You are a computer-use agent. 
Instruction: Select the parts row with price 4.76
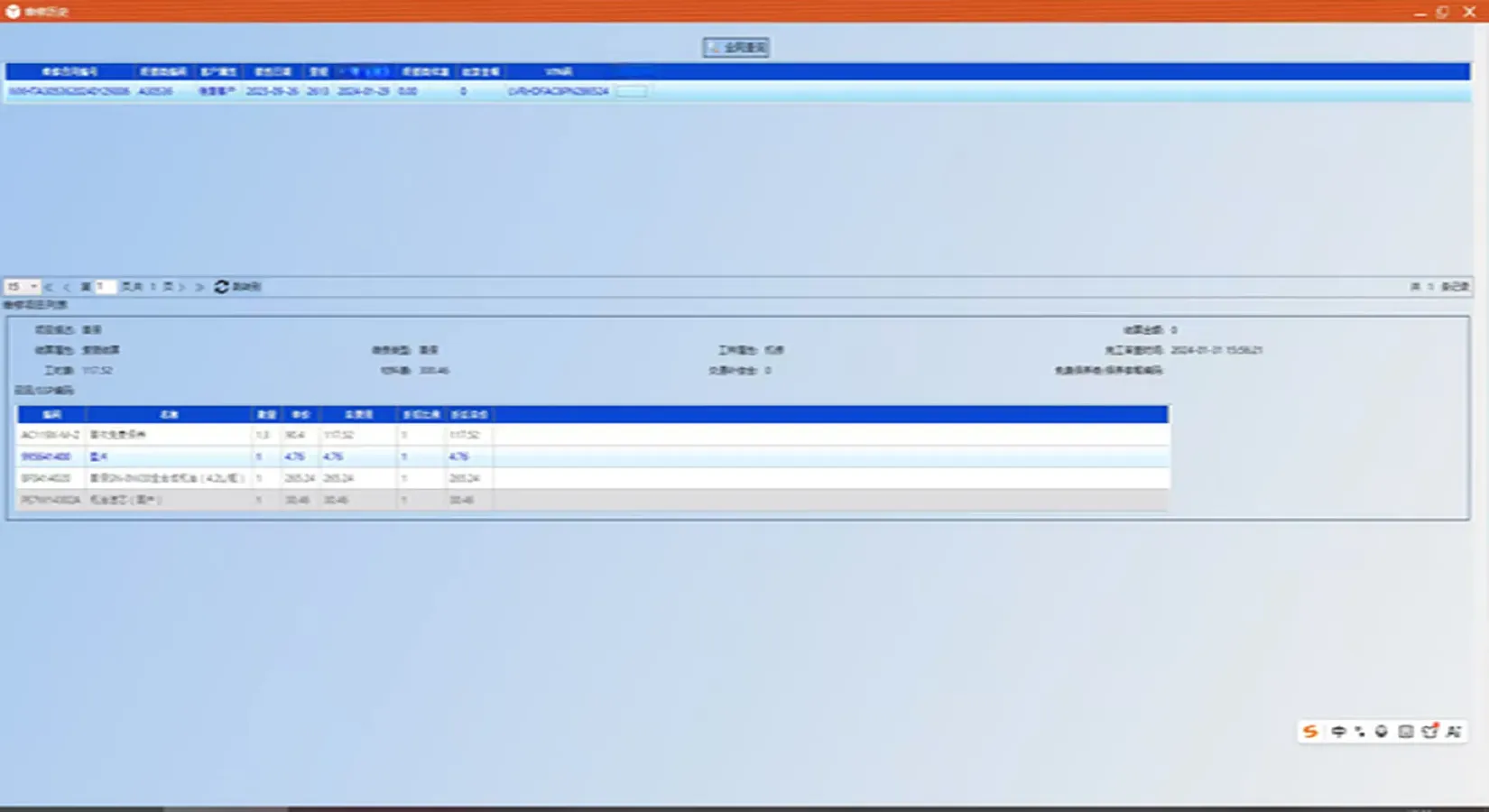361,457
